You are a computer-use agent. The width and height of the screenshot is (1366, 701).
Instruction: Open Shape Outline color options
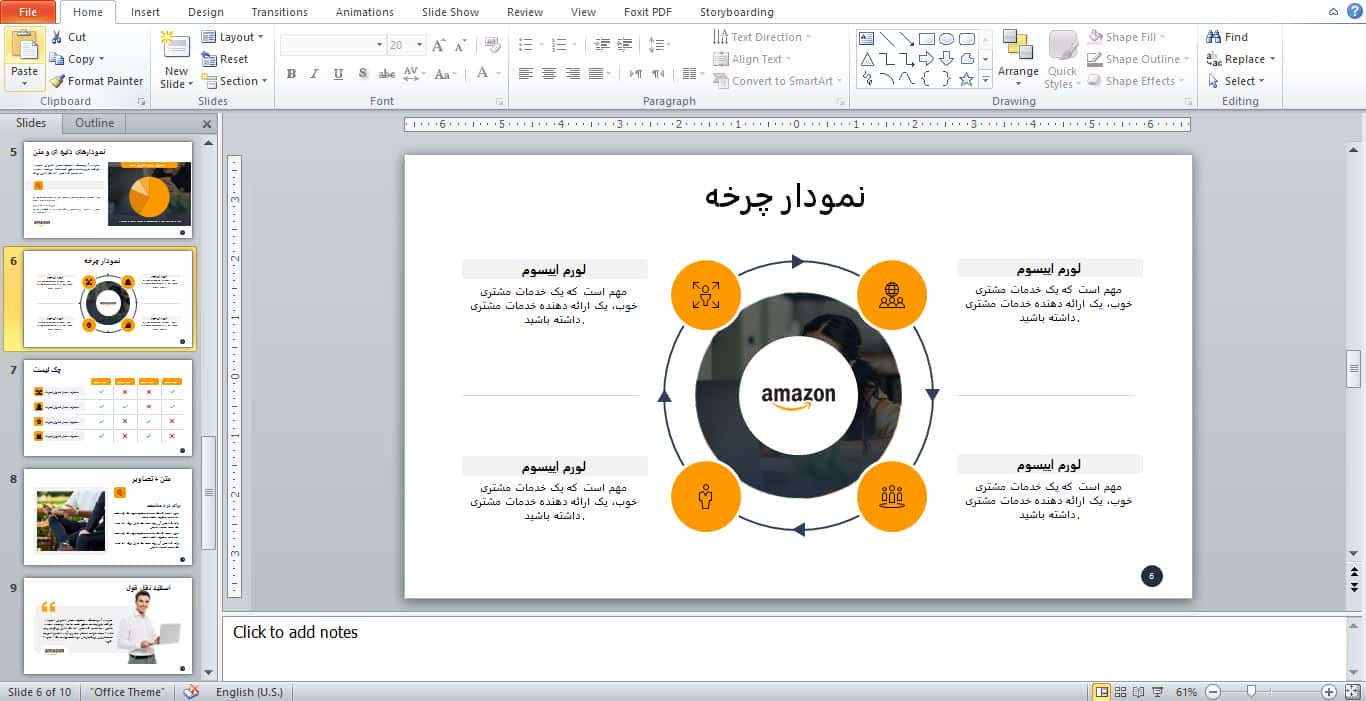tap(1140, 59)
